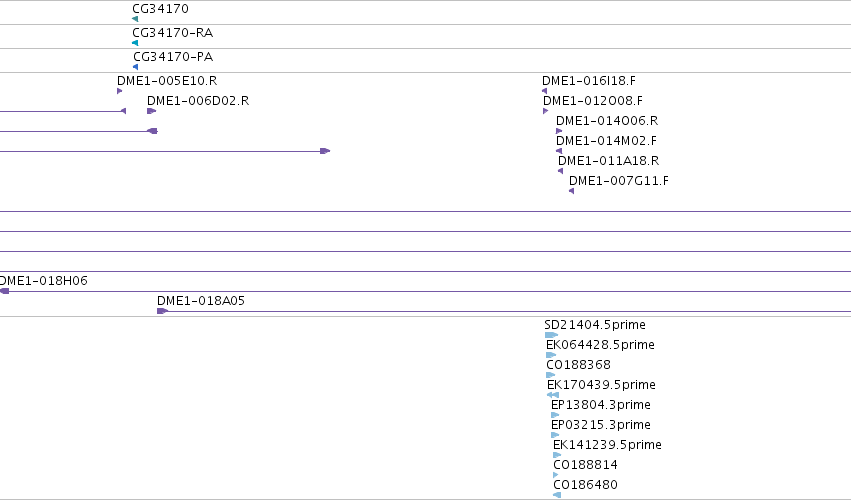Select the EP03215.3prime arrow glyph
The image size is (851, 500).
point(555,435)
